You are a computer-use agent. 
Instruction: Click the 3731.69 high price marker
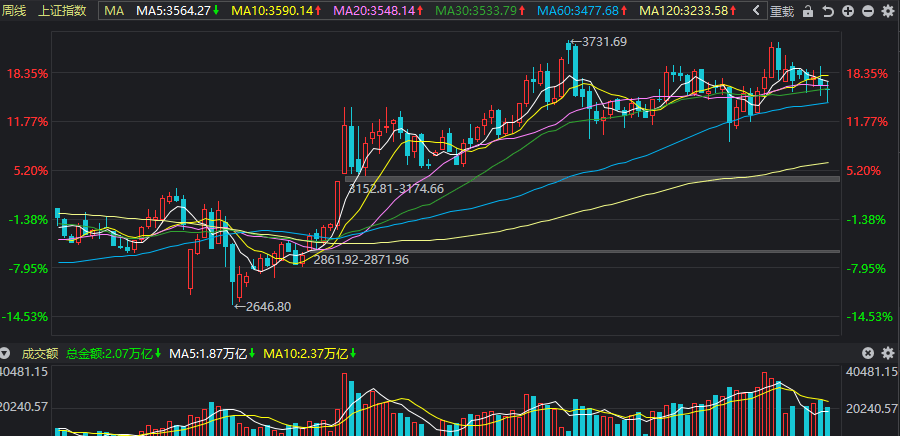coord(599,41)
